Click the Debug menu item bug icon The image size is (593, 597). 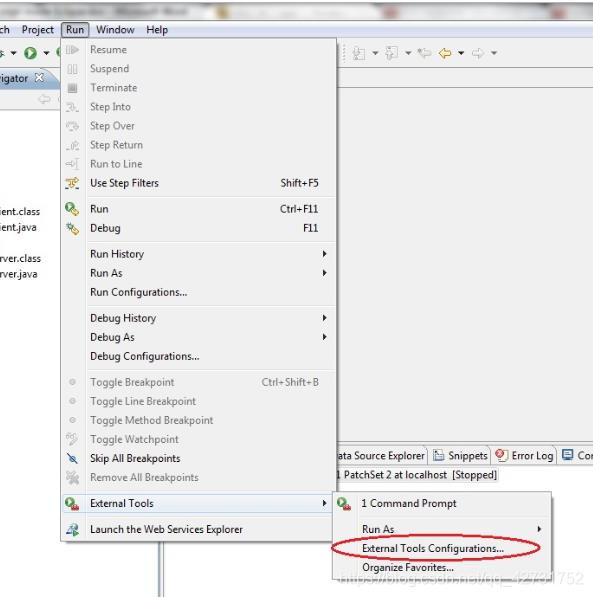(x=72, y=228)
